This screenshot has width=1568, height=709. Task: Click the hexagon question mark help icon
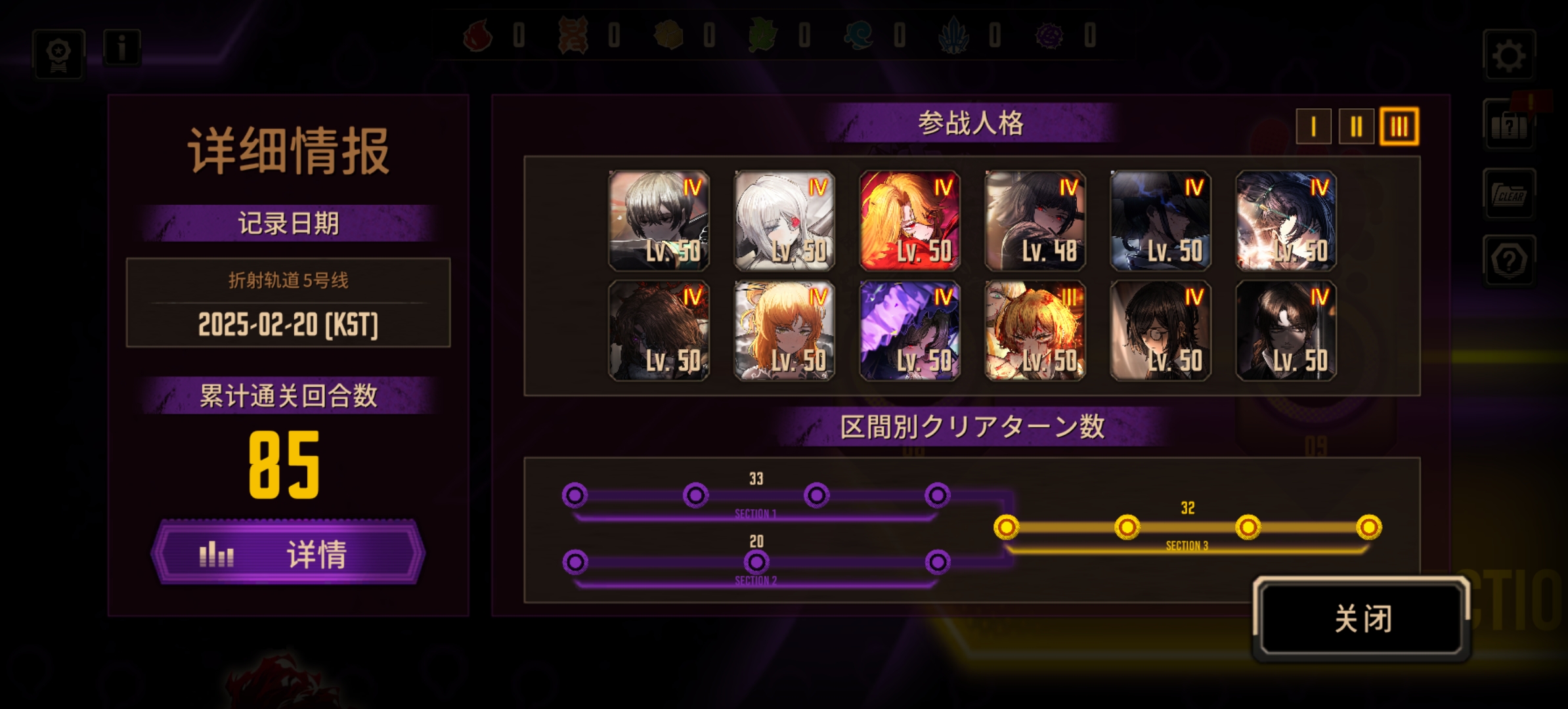1509,261
